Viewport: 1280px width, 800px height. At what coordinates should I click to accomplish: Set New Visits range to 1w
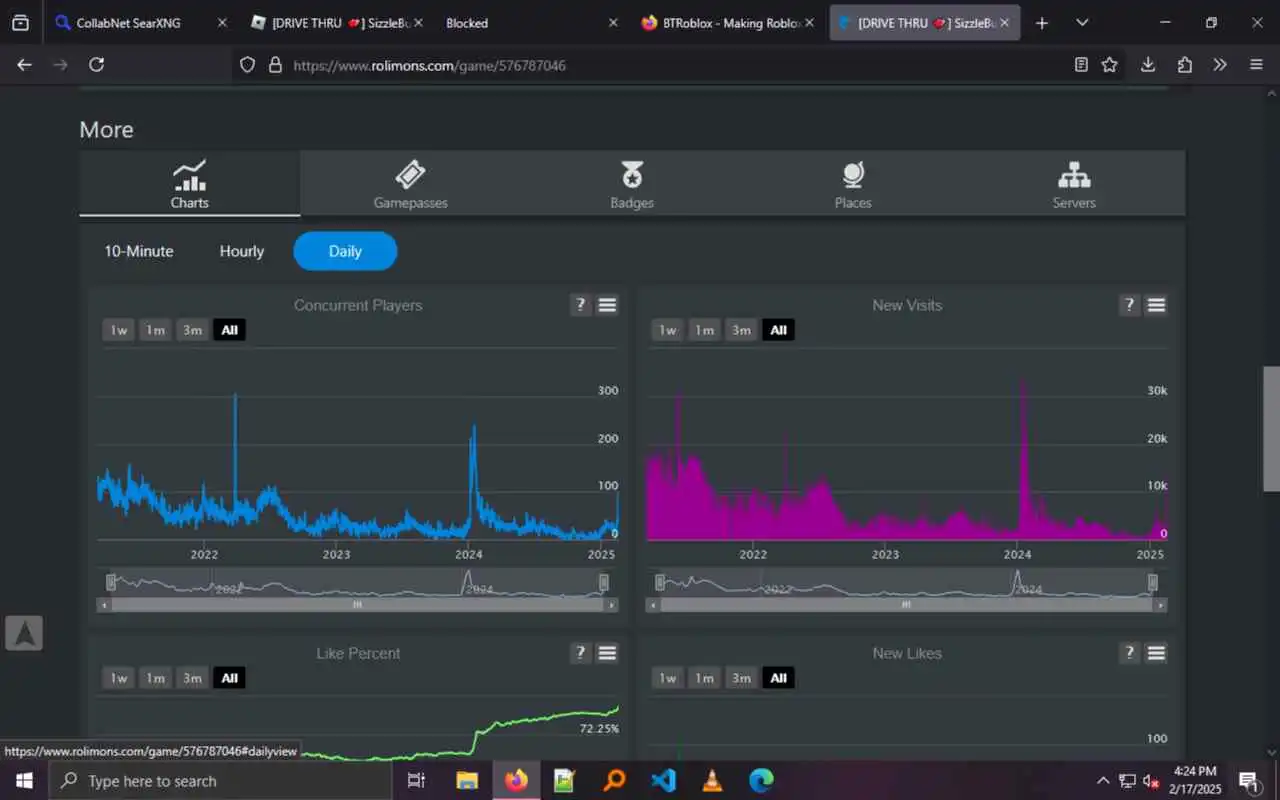[667, 330]
